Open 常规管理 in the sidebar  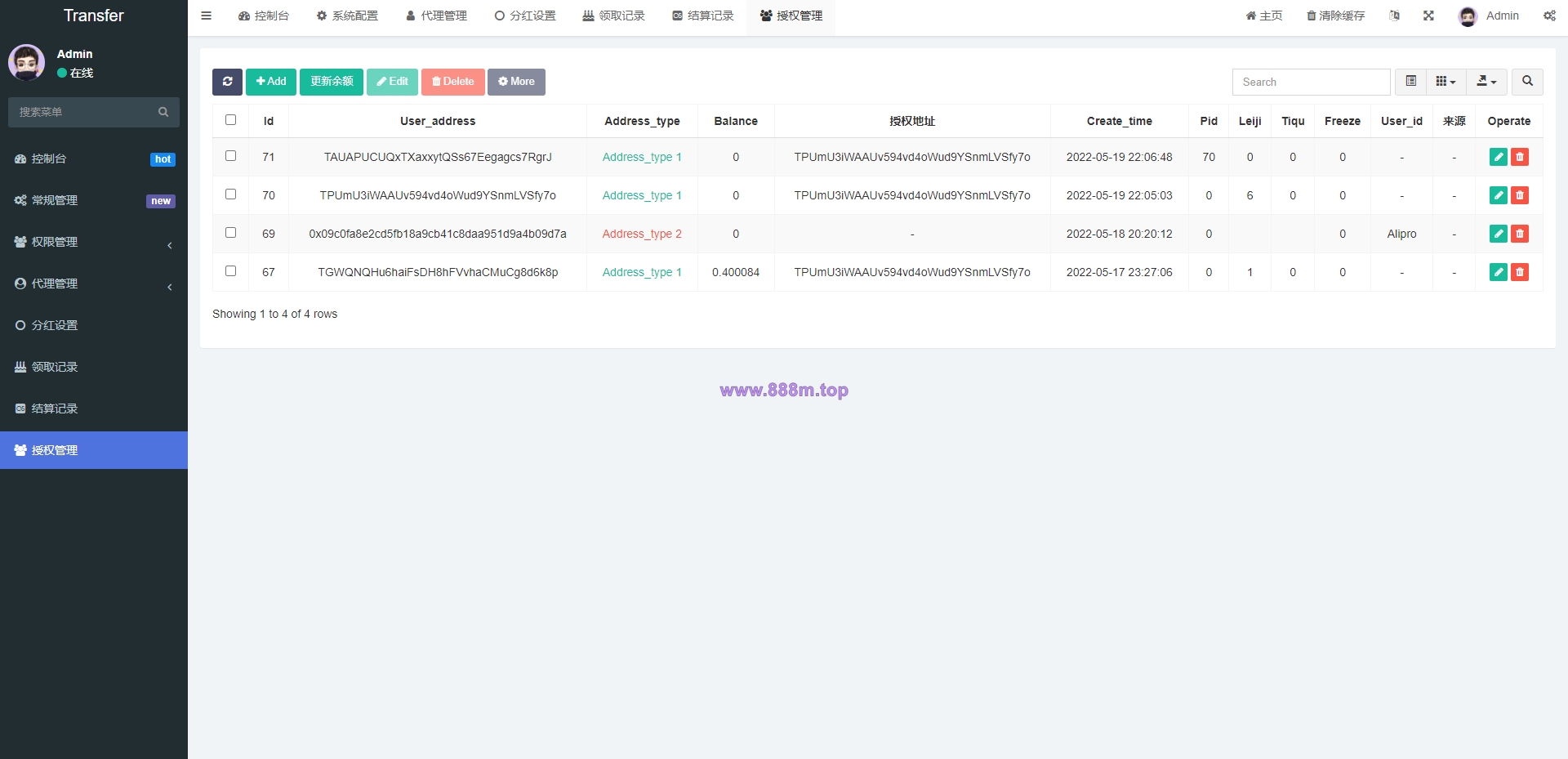(x=94, y=200)
